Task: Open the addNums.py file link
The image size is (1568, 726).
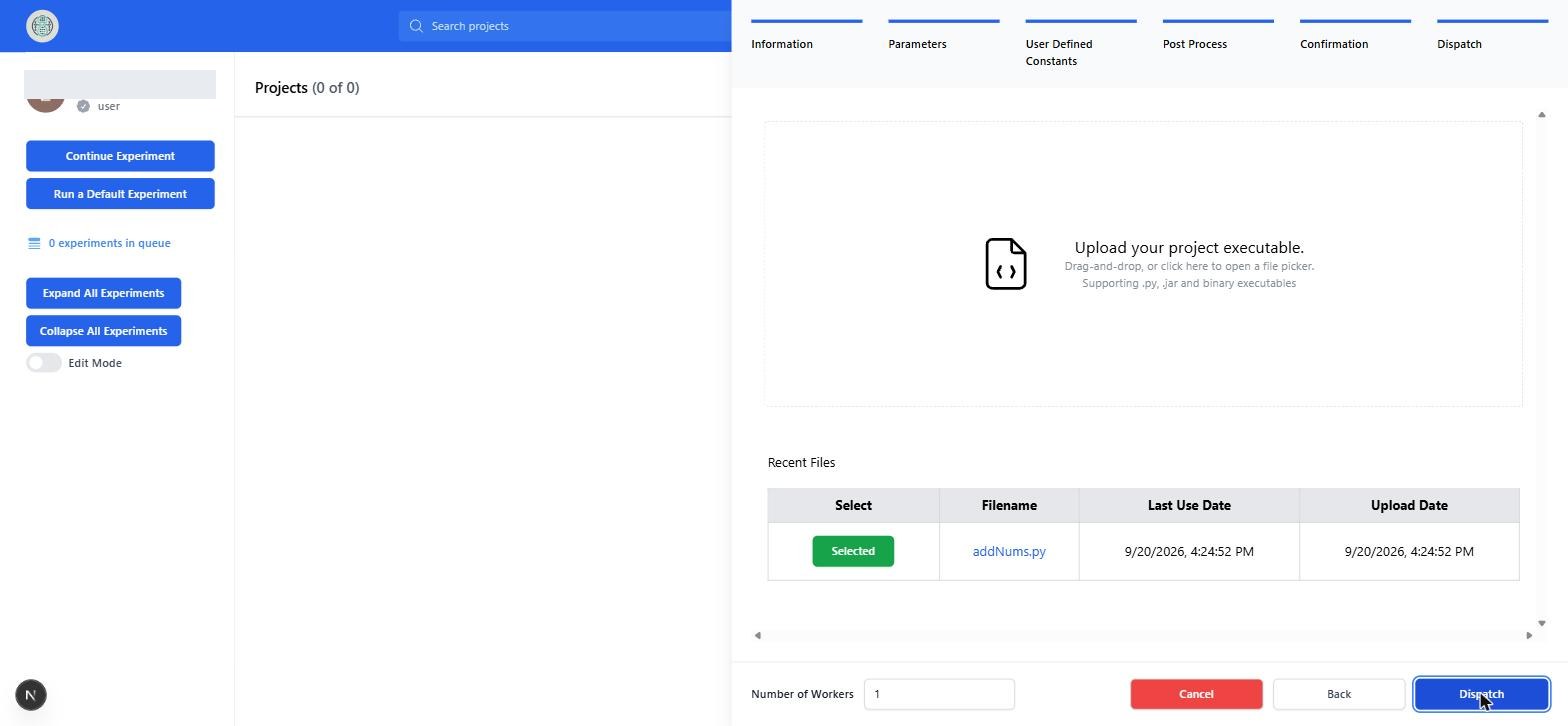Action: pos(1009,551)
